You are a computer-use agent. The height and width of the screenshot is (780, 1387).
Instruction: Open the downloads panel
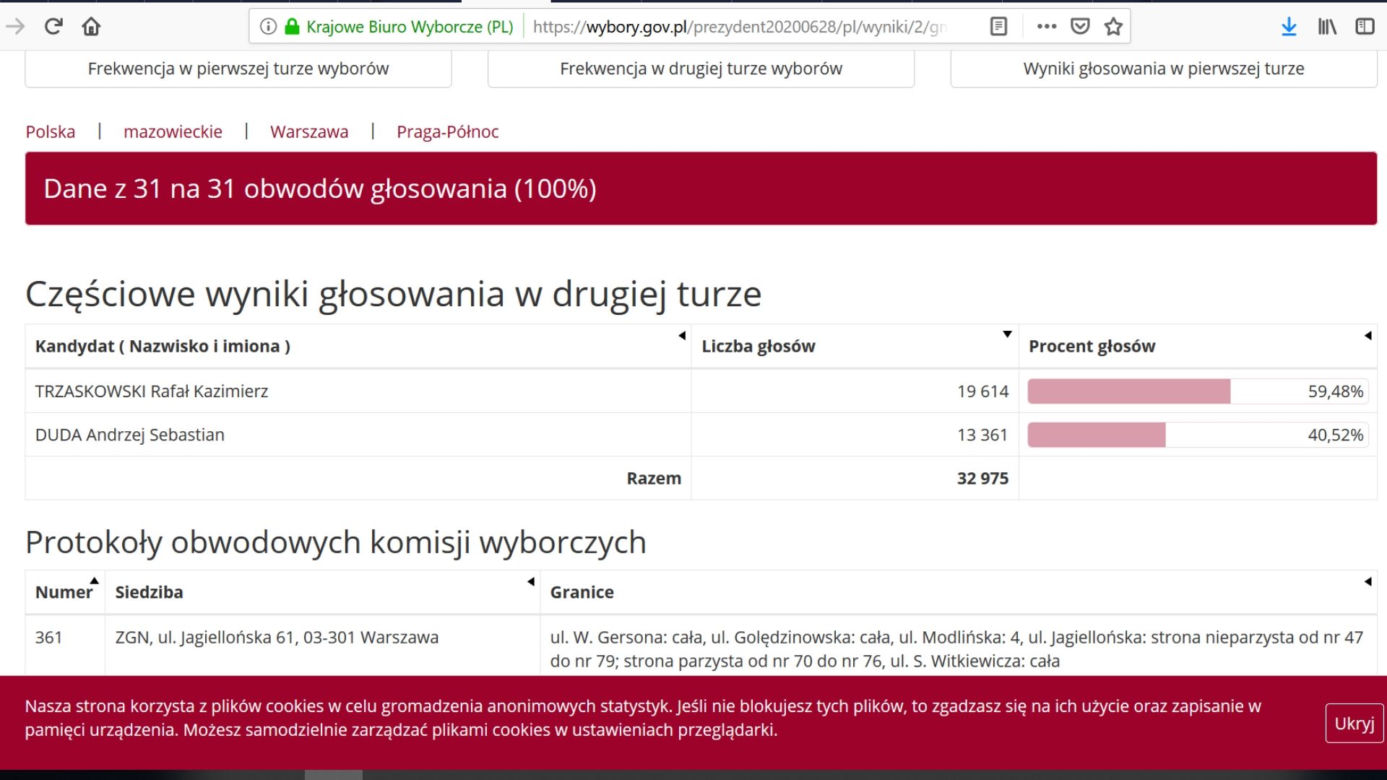[1289, 27]
